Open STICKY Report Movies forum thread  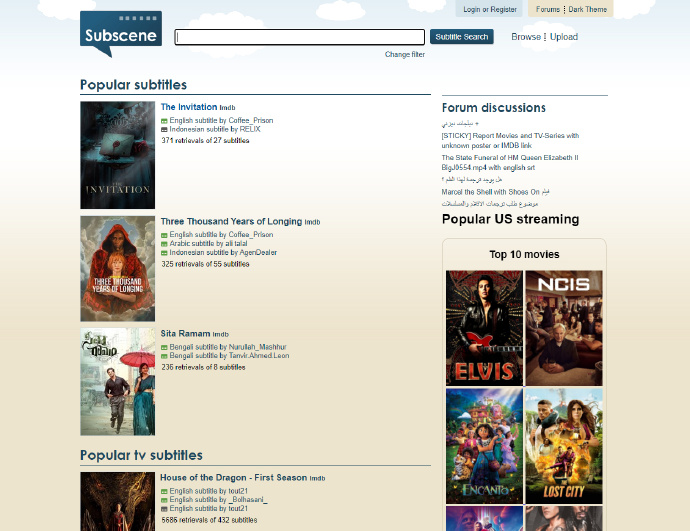[x=510, y=140]
